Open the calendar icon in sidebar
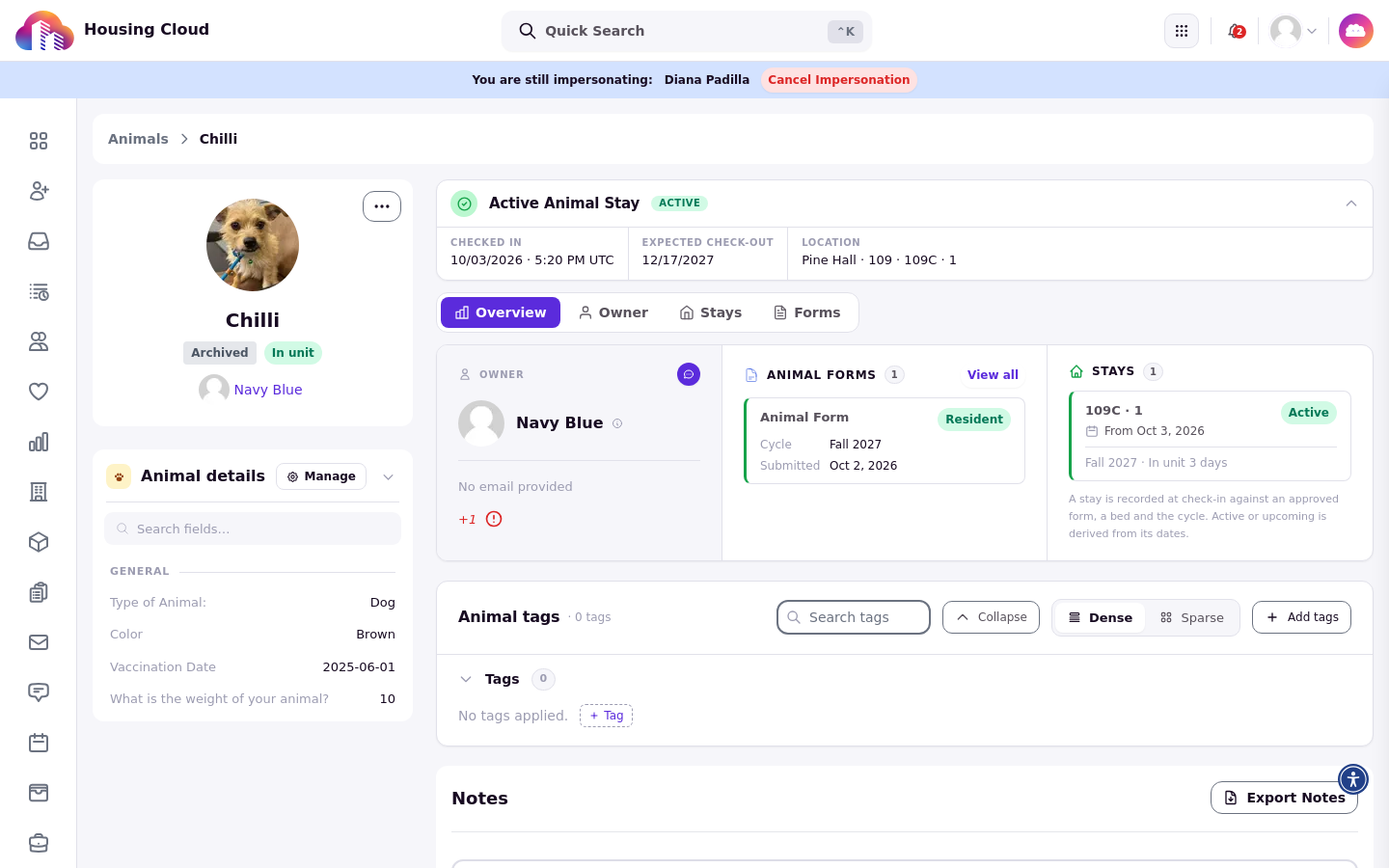This screenshot has width=1389, height=868. 39,743
